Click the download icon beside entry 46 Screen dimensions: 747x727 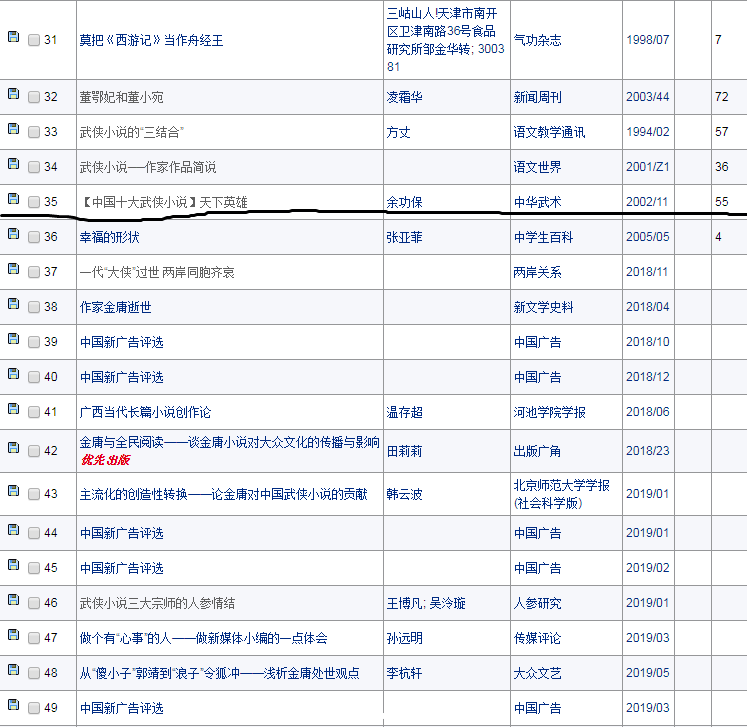pos(13,601)
